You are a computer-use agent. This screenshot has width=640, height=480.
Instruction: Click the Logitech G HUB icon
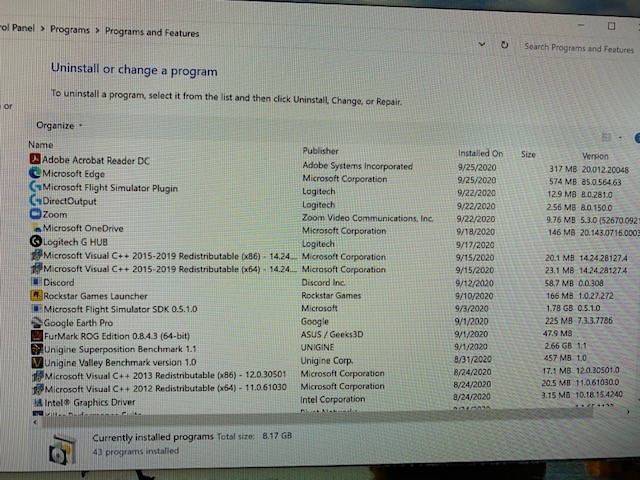36,241
